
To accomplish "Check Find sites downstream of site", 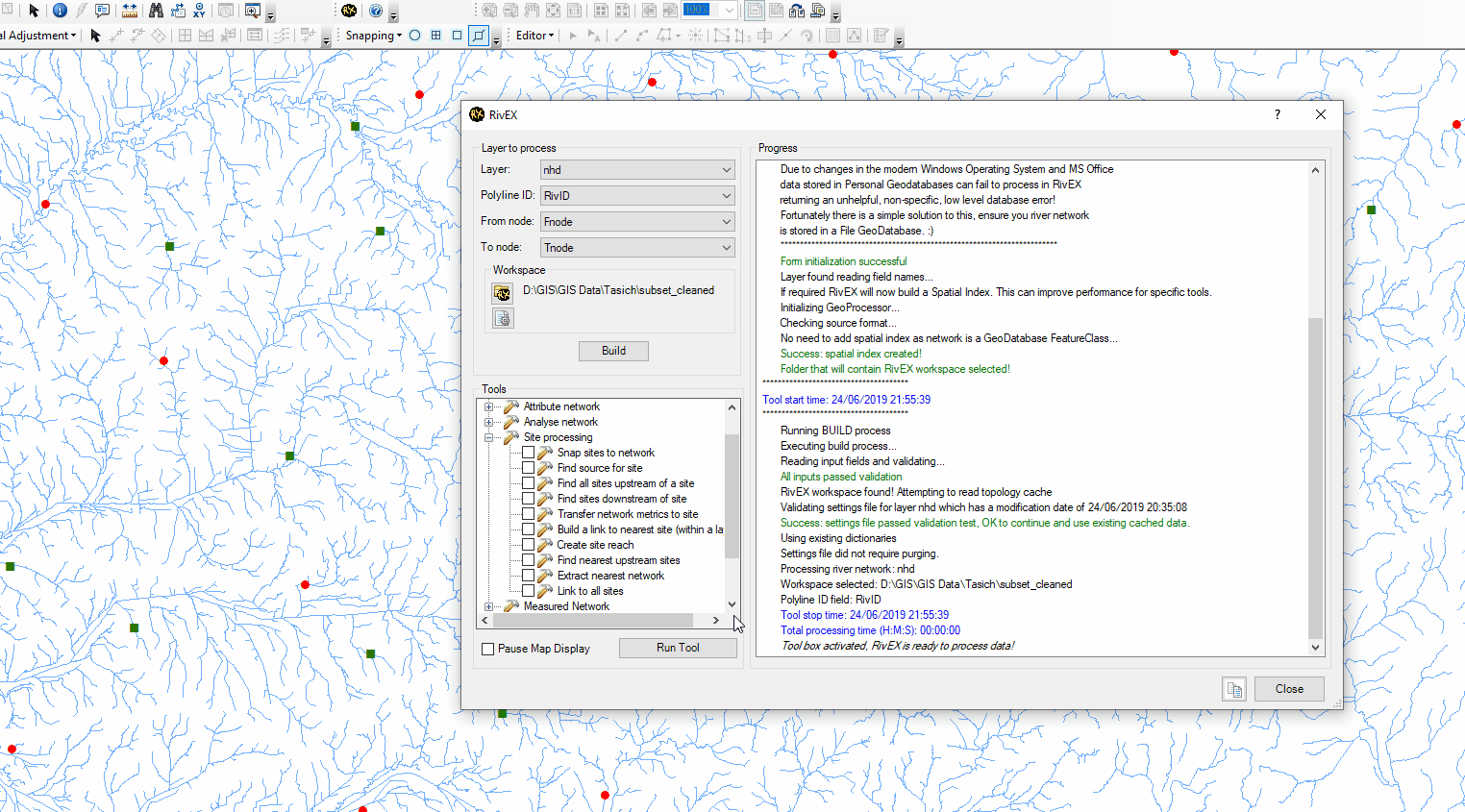I will tap(528, 499).
